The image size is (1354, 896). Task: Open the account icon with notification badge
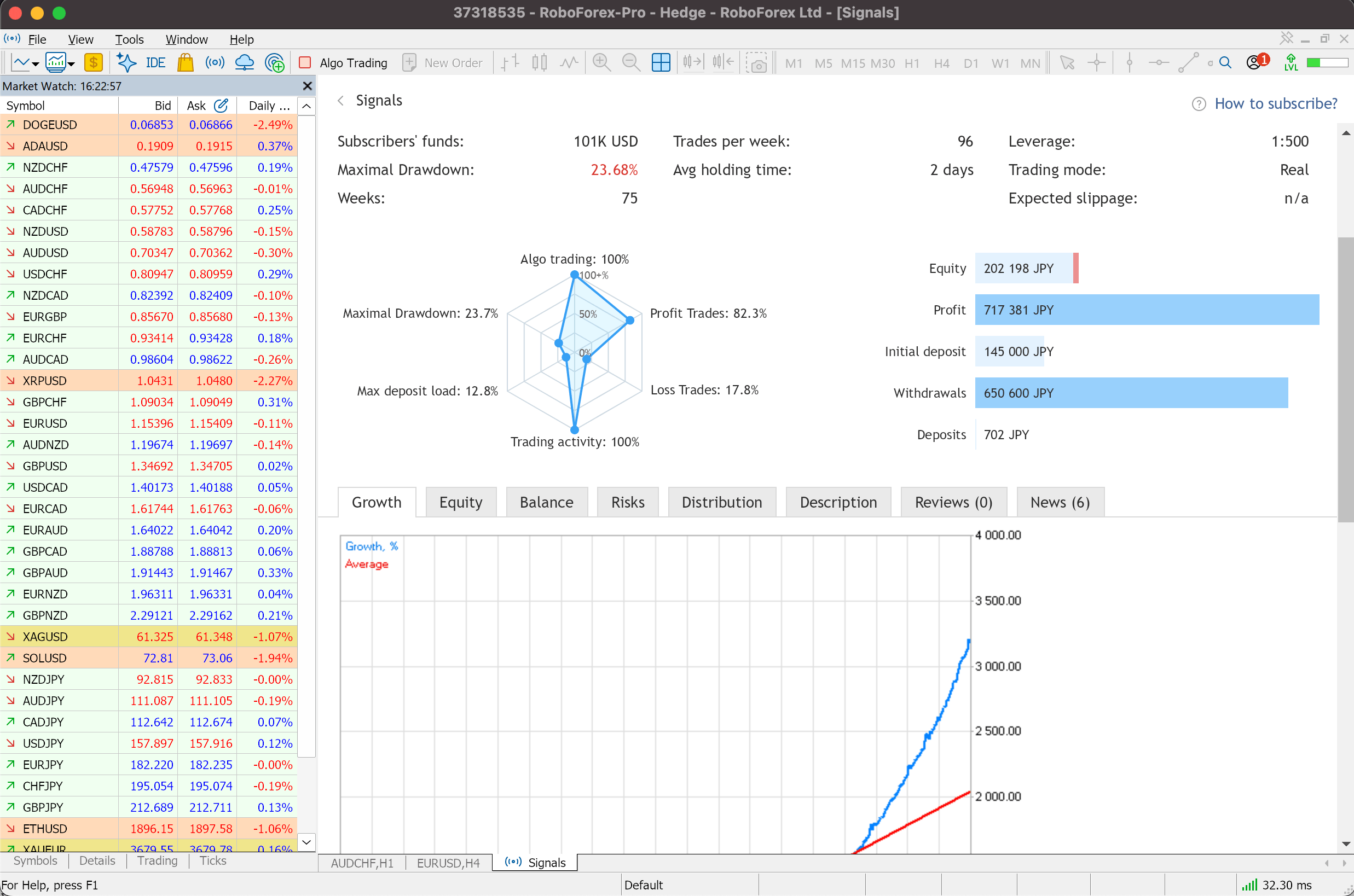click(1257, 61)
